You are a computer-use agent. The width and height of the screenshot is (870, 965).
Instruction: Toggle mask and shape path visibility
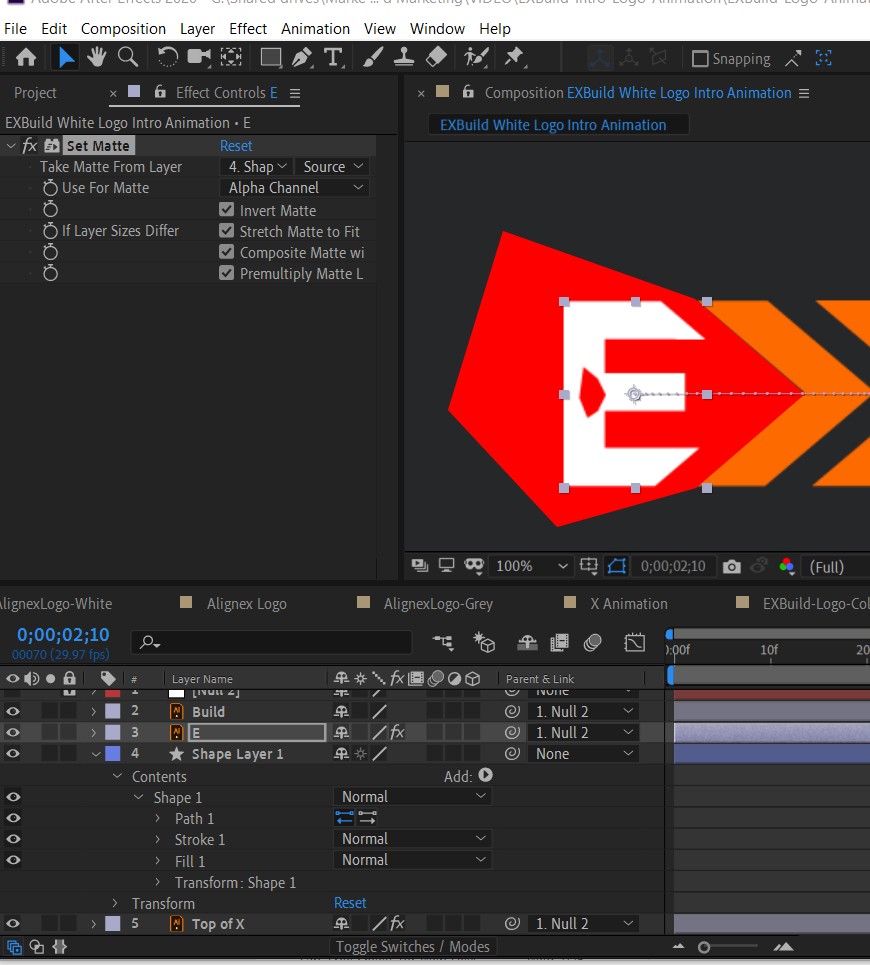point(617,566)
